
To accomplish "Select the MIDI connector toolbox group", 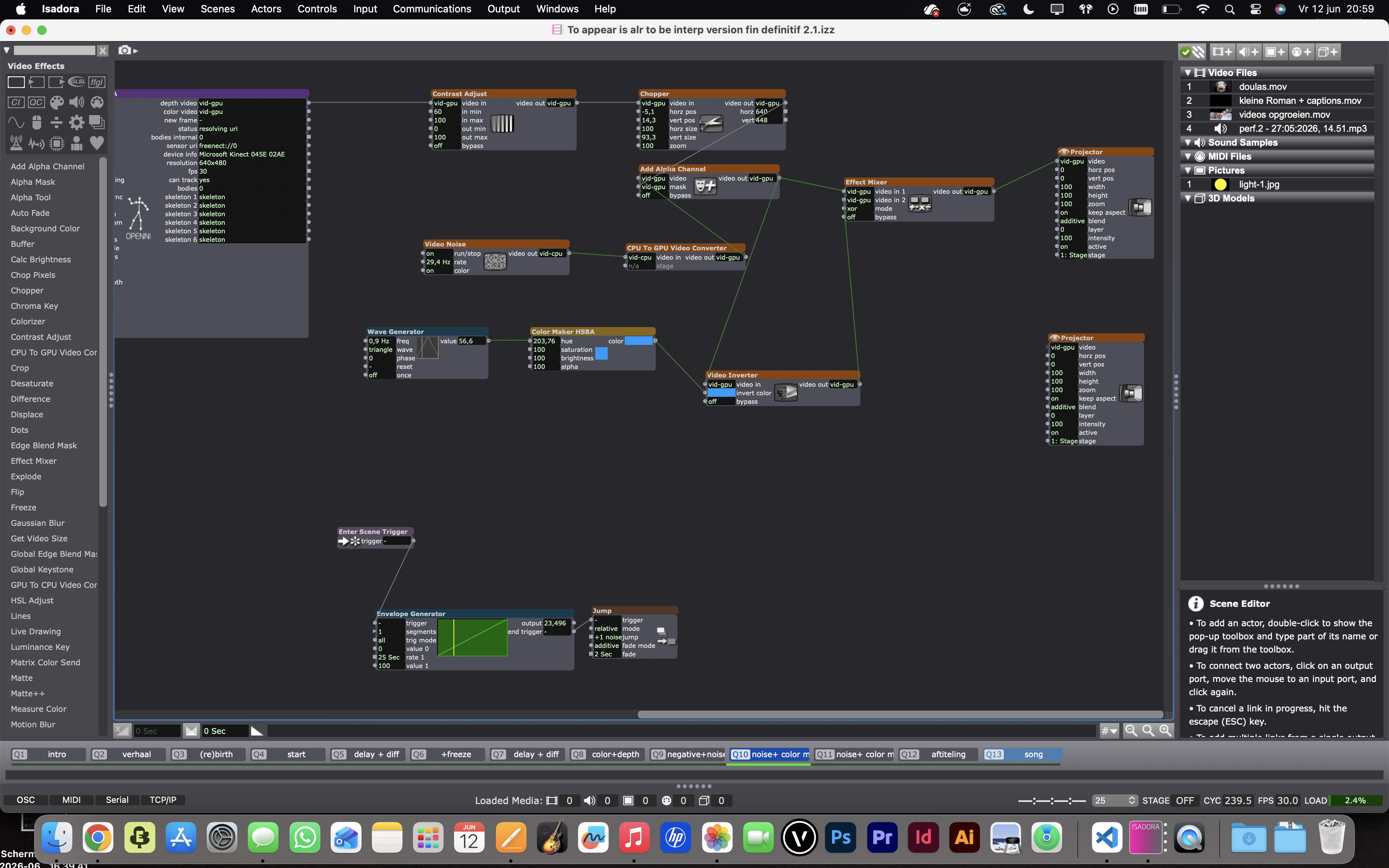I will coord(97,102).
